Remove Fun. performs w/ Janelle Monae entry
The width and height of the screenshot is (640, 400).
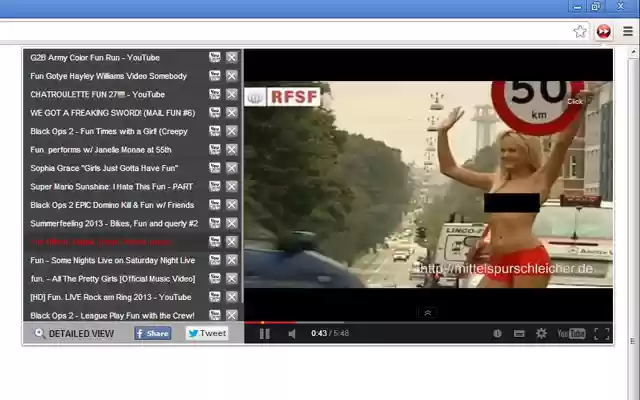tap(232, 149)
